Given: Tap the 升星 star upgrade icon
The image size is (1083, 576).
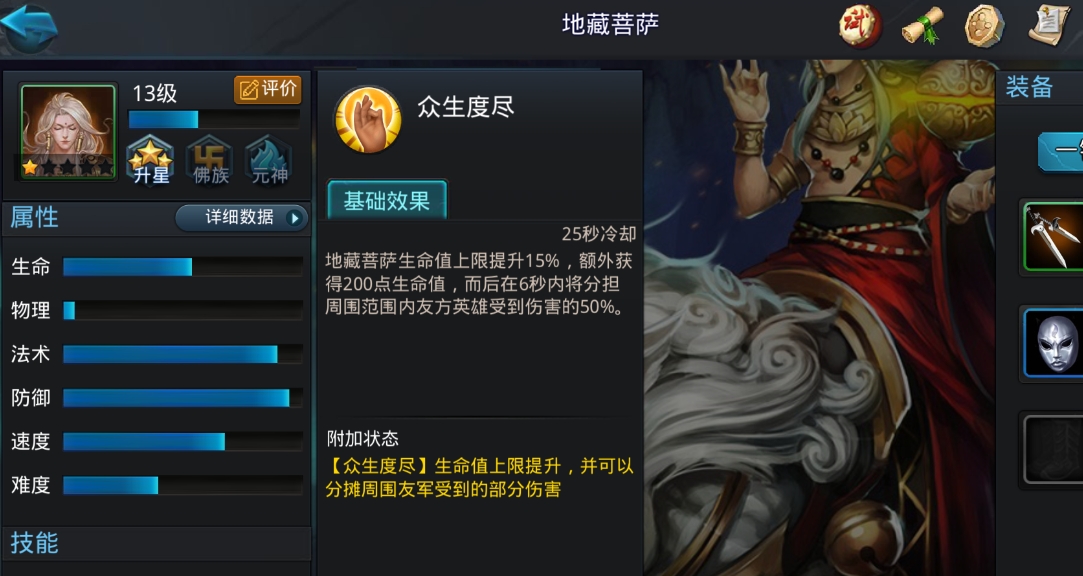Looking at the screenshot, I should [x=151, y=160].
